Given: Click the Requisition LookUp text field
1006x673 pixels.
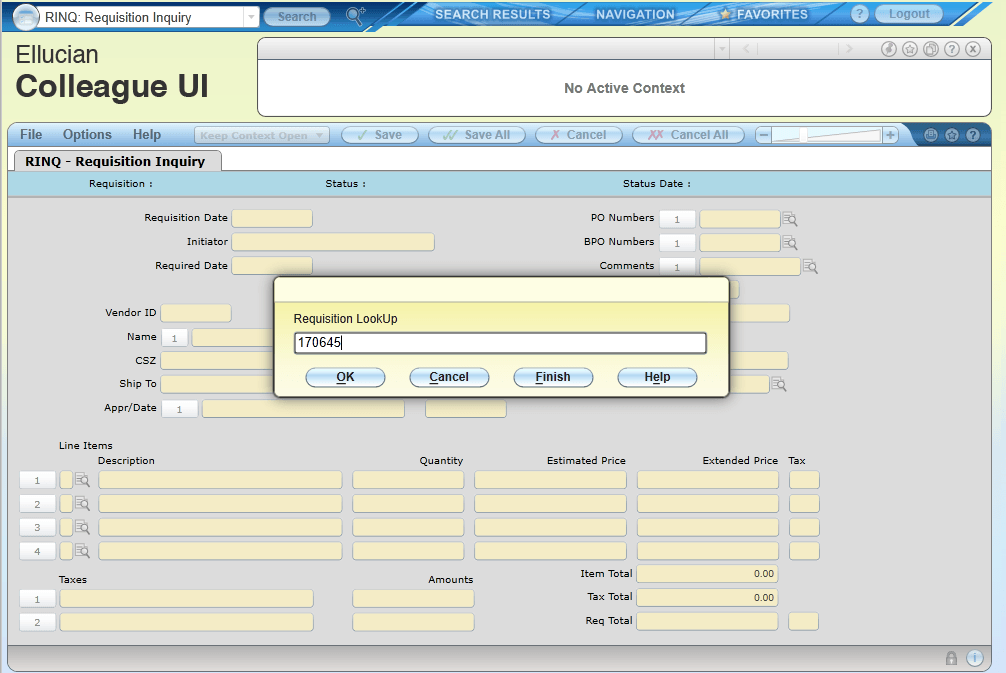Looking at the screenshot, I should coord(500,343).
